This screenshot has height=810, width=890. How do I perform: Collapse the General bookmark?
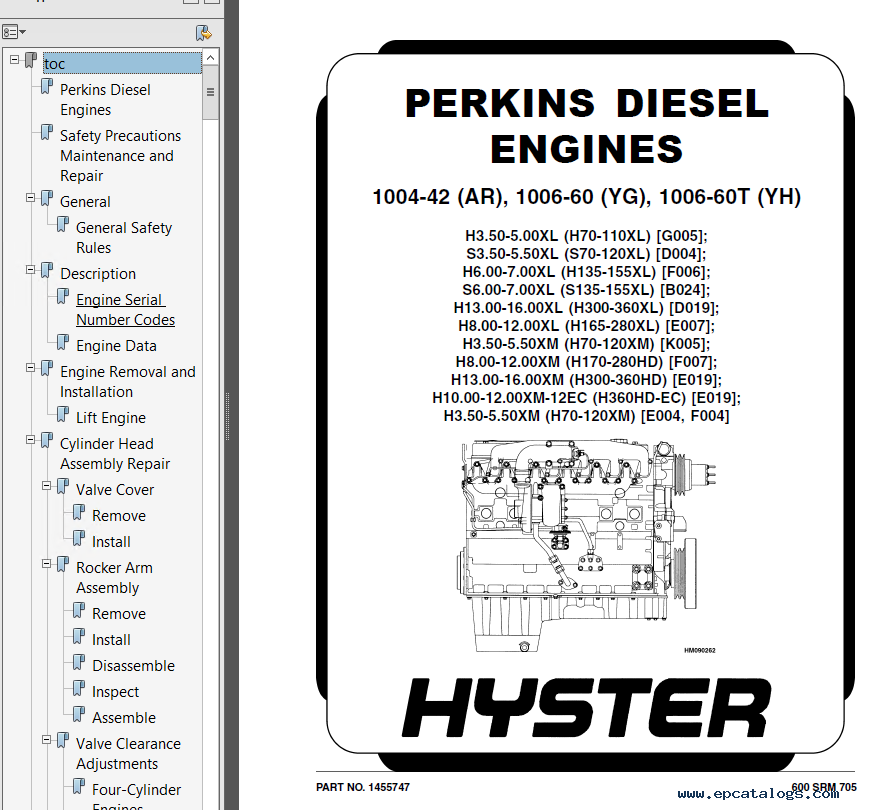coord(31,198)
